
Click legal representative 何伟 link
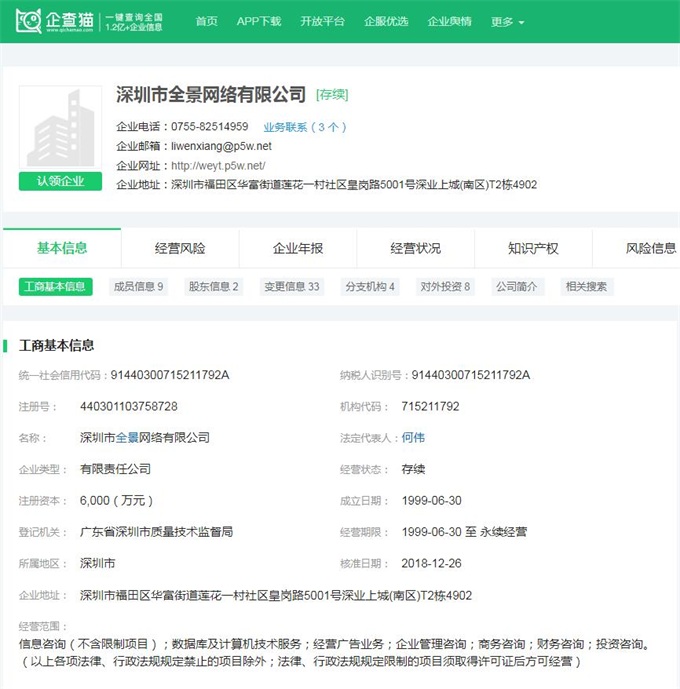point(413,438)
